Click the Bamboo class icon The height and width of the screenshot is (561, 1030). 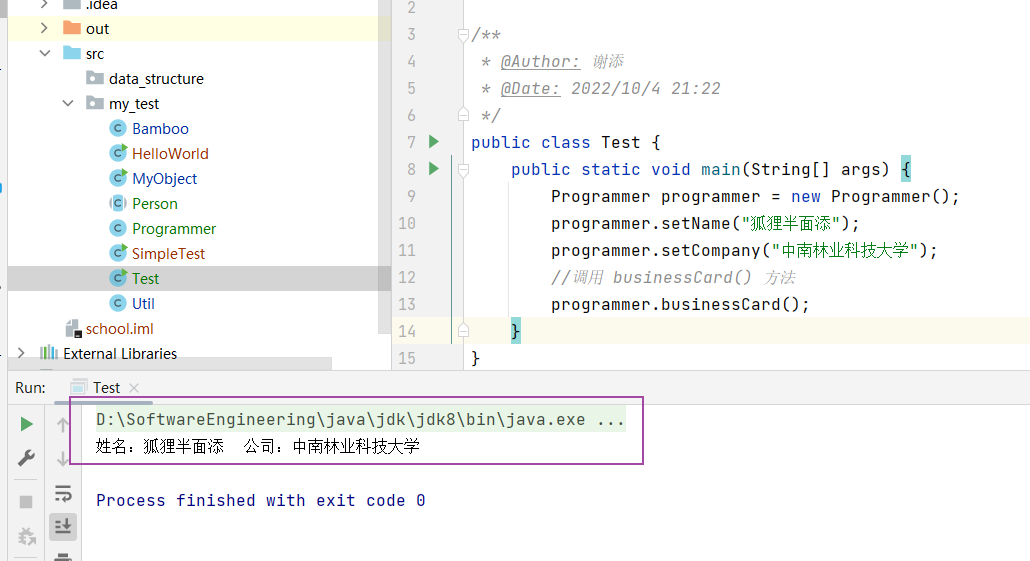pos(118,128)
